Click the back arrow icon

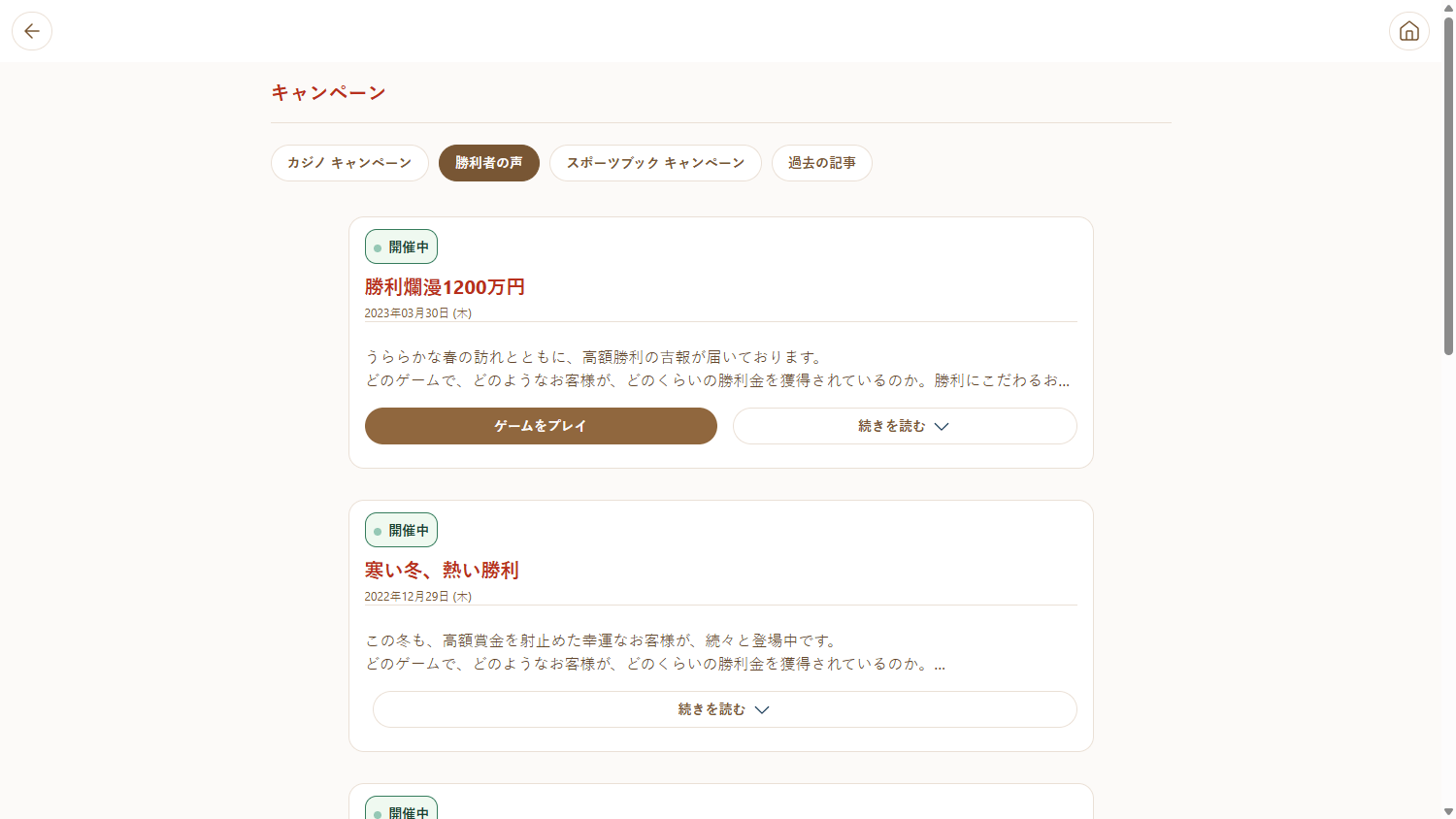(x=32, y=31)
